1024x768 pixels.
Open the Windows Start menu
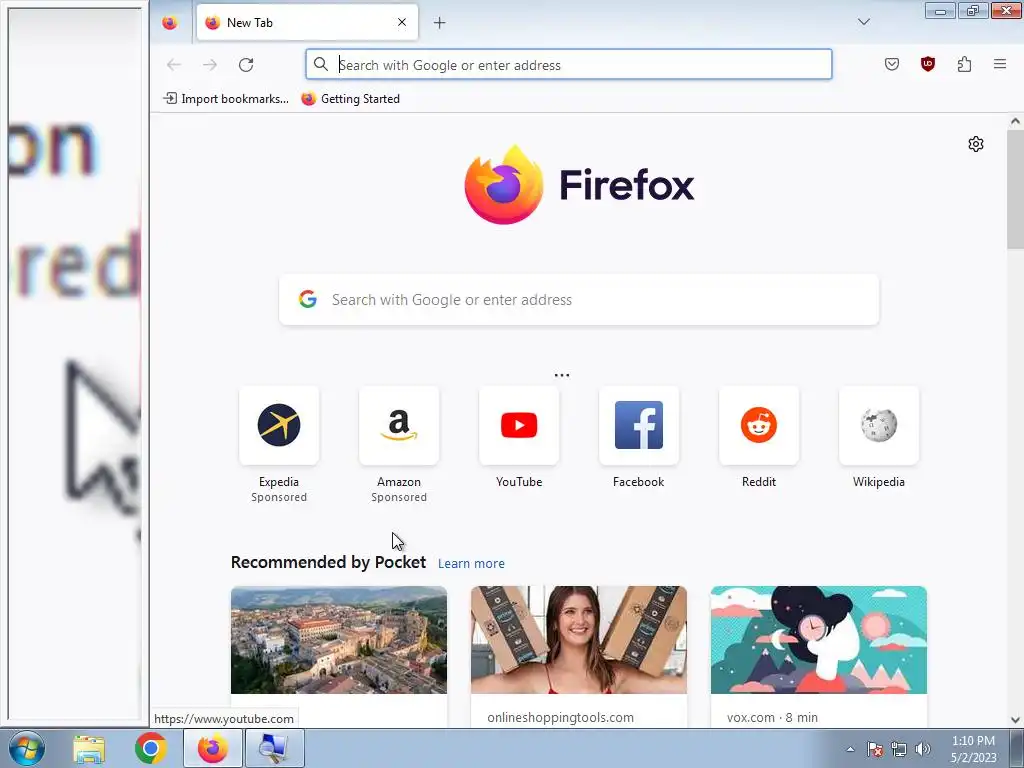(x=27, y=748)
